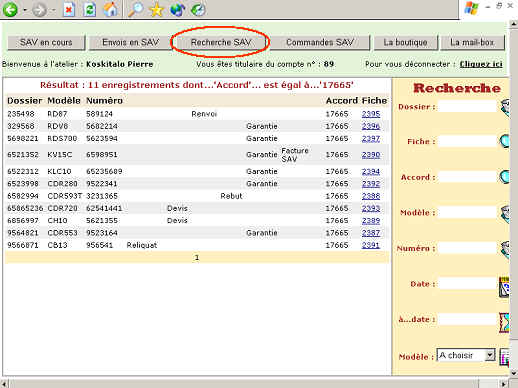Click 'Renvoi' status in row 235498
This screenshot has height=388, width=518.
204,114
